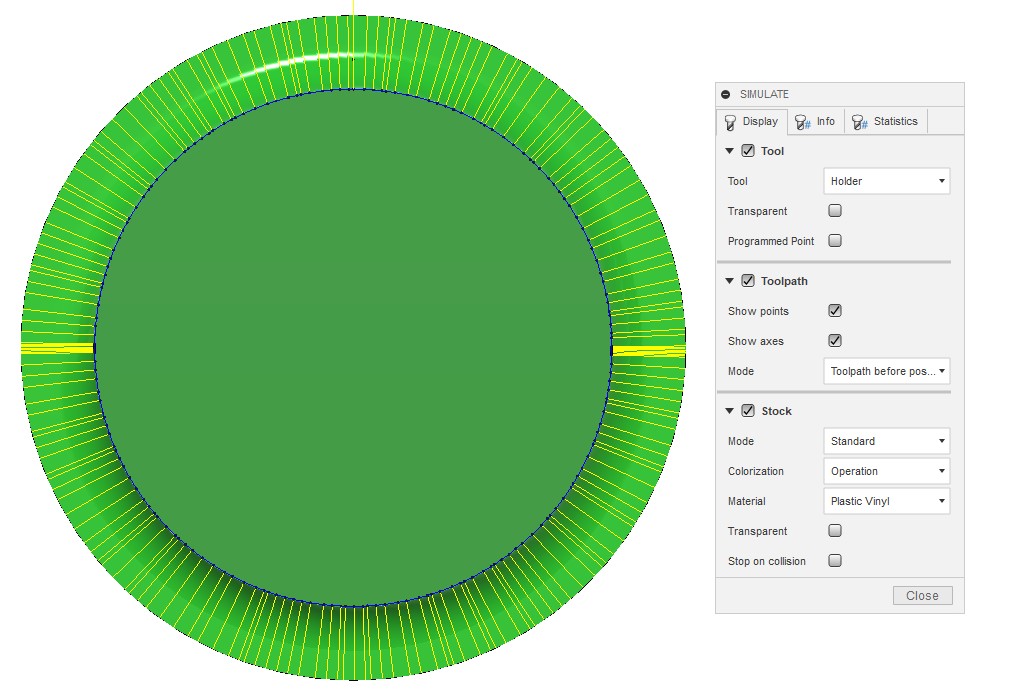Screen dimensions: 1029x690
Task: Click the Show points label
Action: (x=758, y=311)
